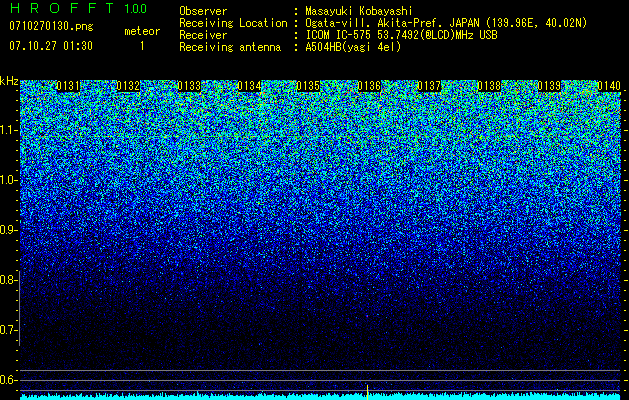Screen dimensions: 629x400
Task: Click the HROFFT 1.0.0 title text
Action: [78, 8]
